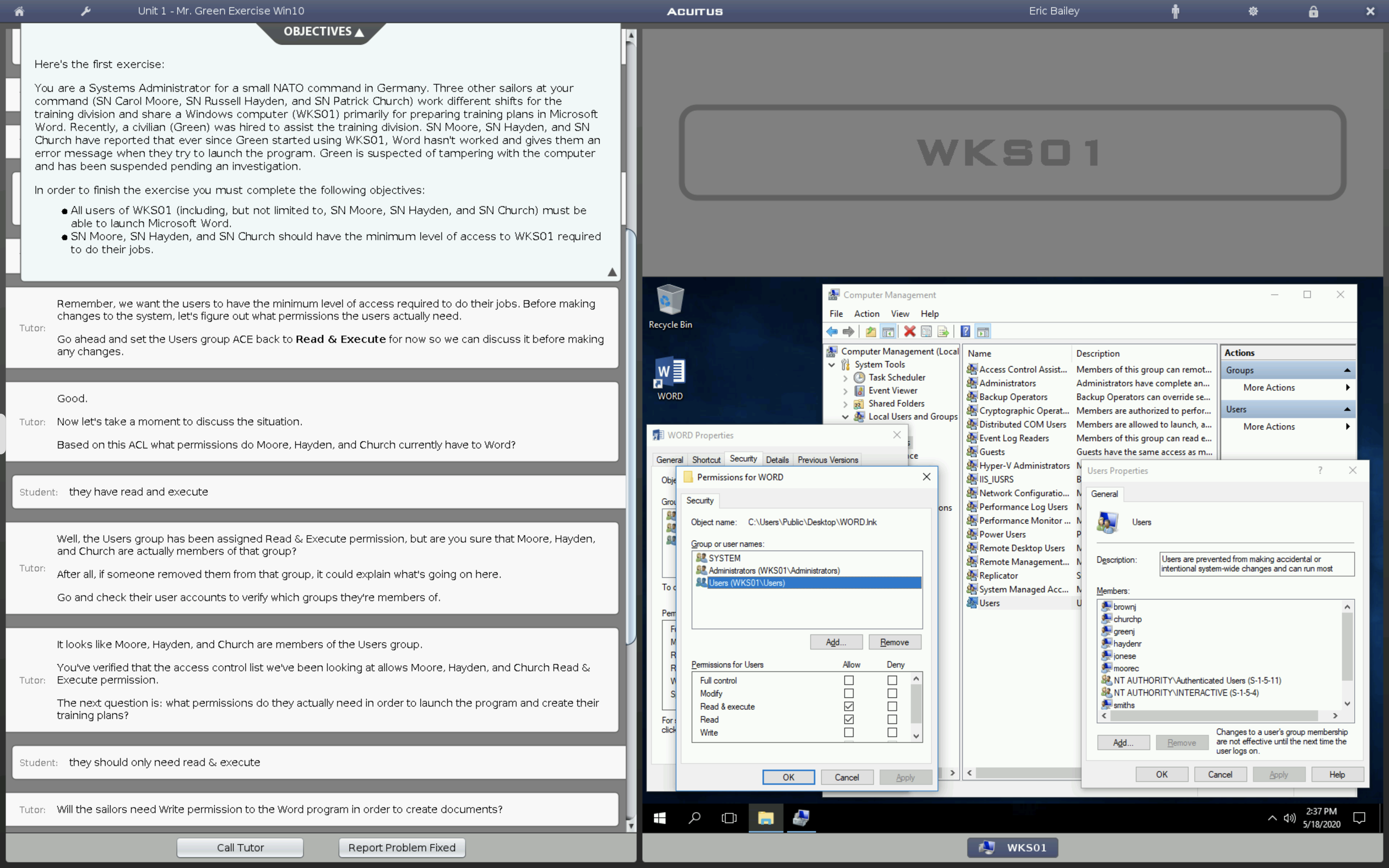Expand the Task Scheduler tree node
Screen dimensions: 1389x868
click(x=845, y=378)
